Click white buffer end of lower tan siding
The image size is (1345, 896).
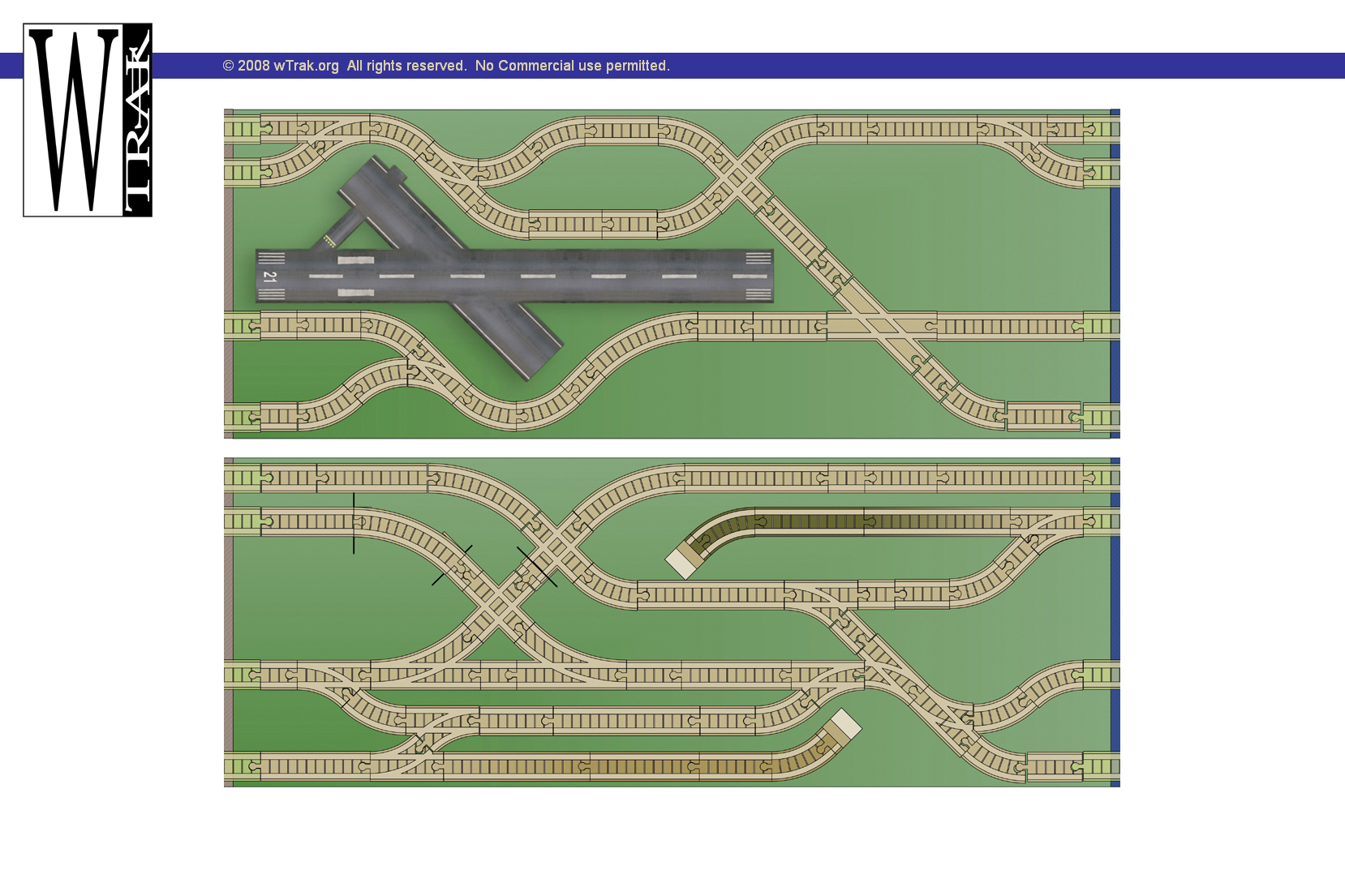coord(845,724)
